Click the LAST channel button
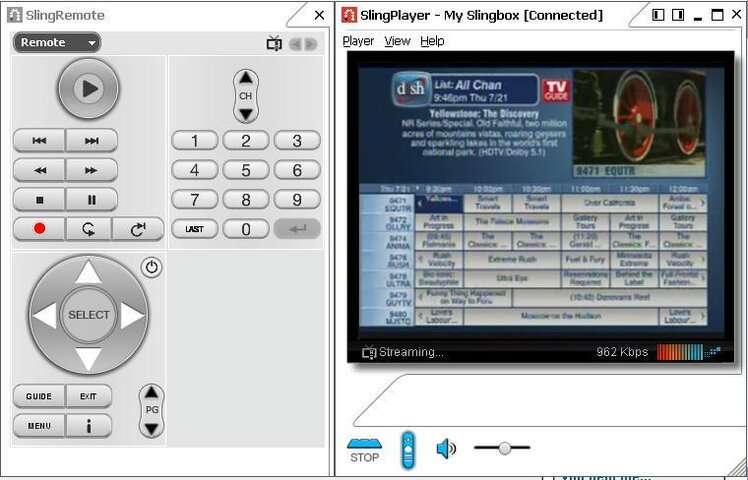748x480 pixels. pos(195,229)
